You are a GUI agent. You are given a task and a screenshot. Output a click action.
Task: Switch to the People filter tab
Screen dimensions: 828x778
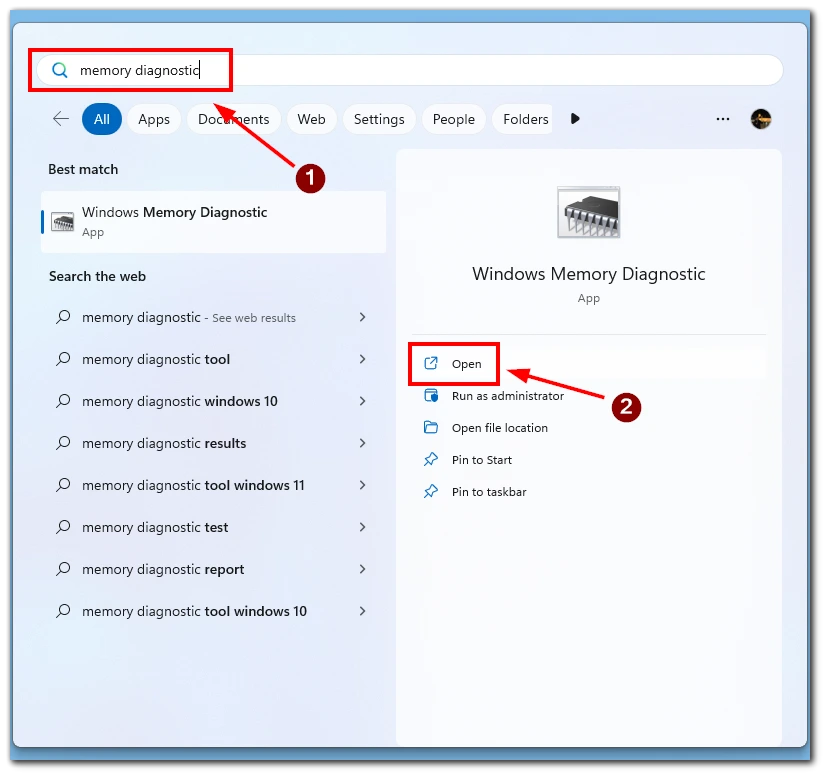click(x=454, y=119)
